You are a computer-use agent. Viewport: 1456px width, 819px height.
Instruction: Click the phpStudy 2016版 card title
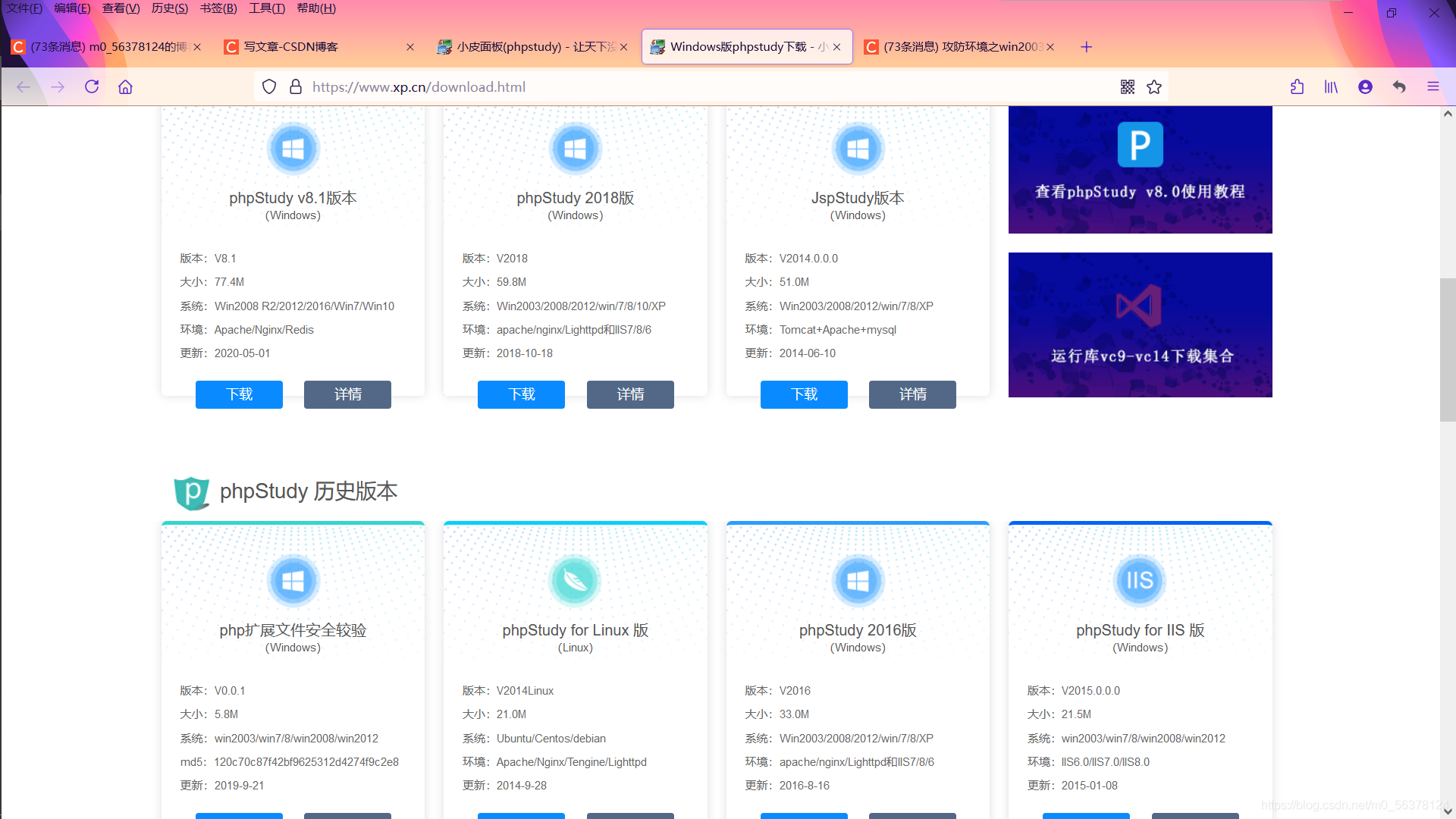tap(858, 630)
